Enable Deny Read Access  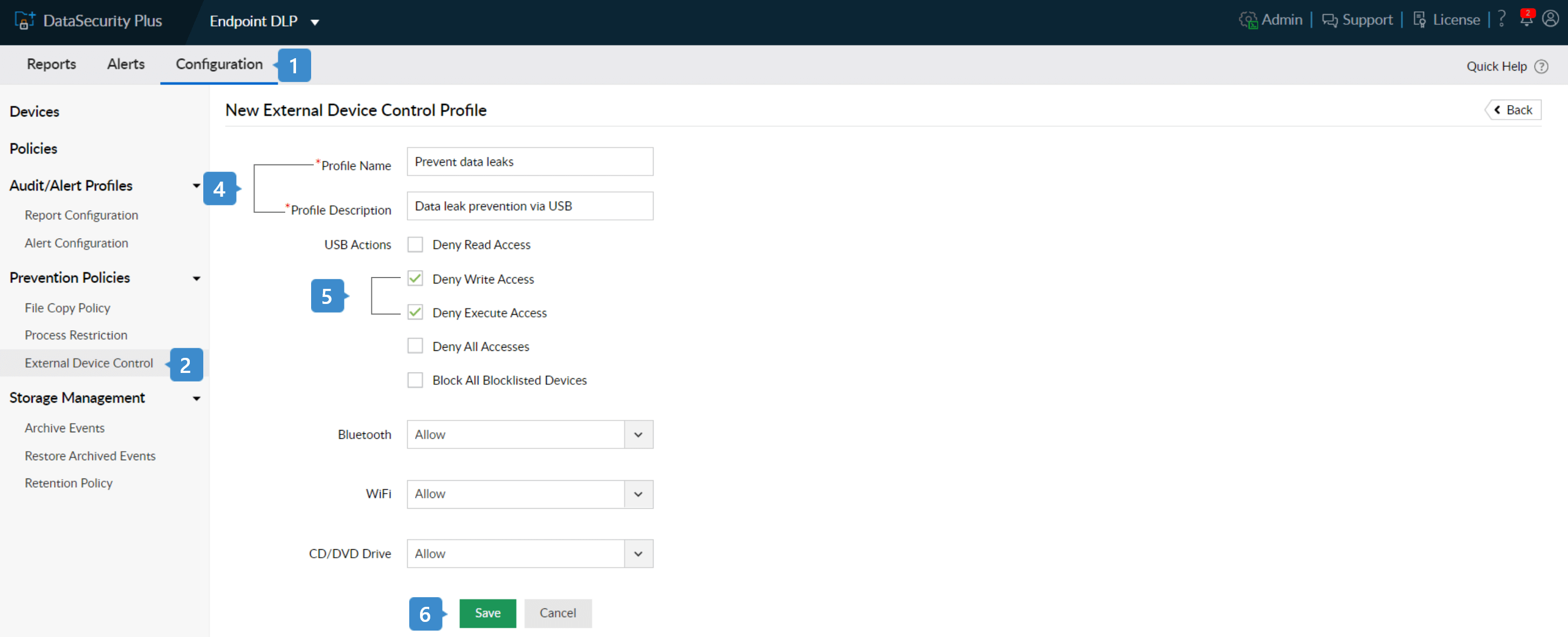(415, 244)
